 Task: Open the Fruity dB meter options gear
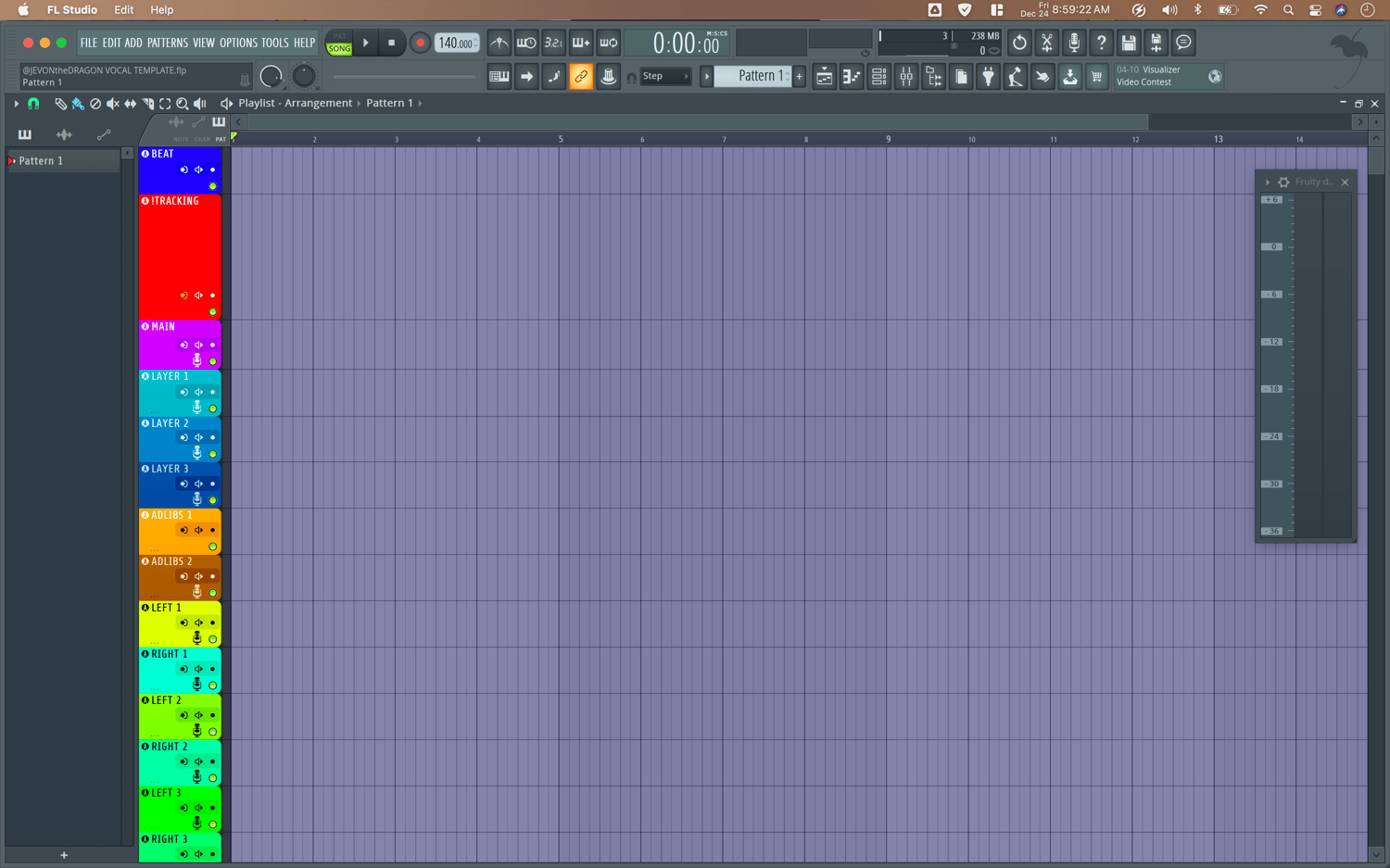(1283, 182)
